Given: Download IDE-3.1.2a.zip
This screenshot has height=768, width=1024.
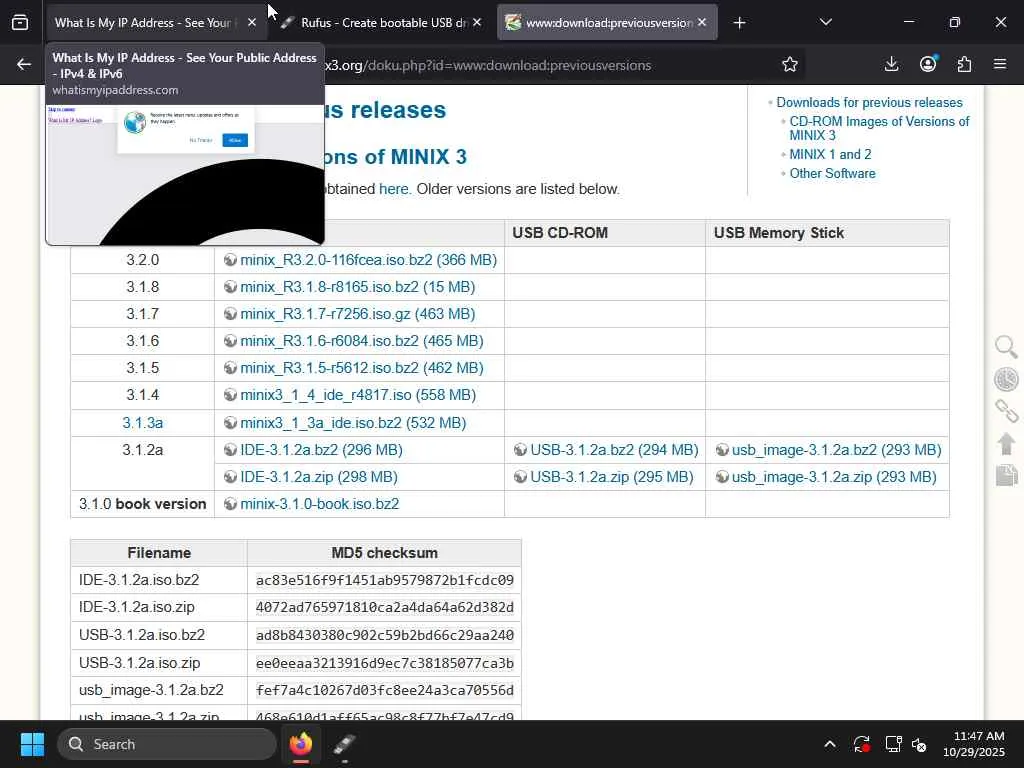Looking at the screenshot, I should click(x=319, y=477).
